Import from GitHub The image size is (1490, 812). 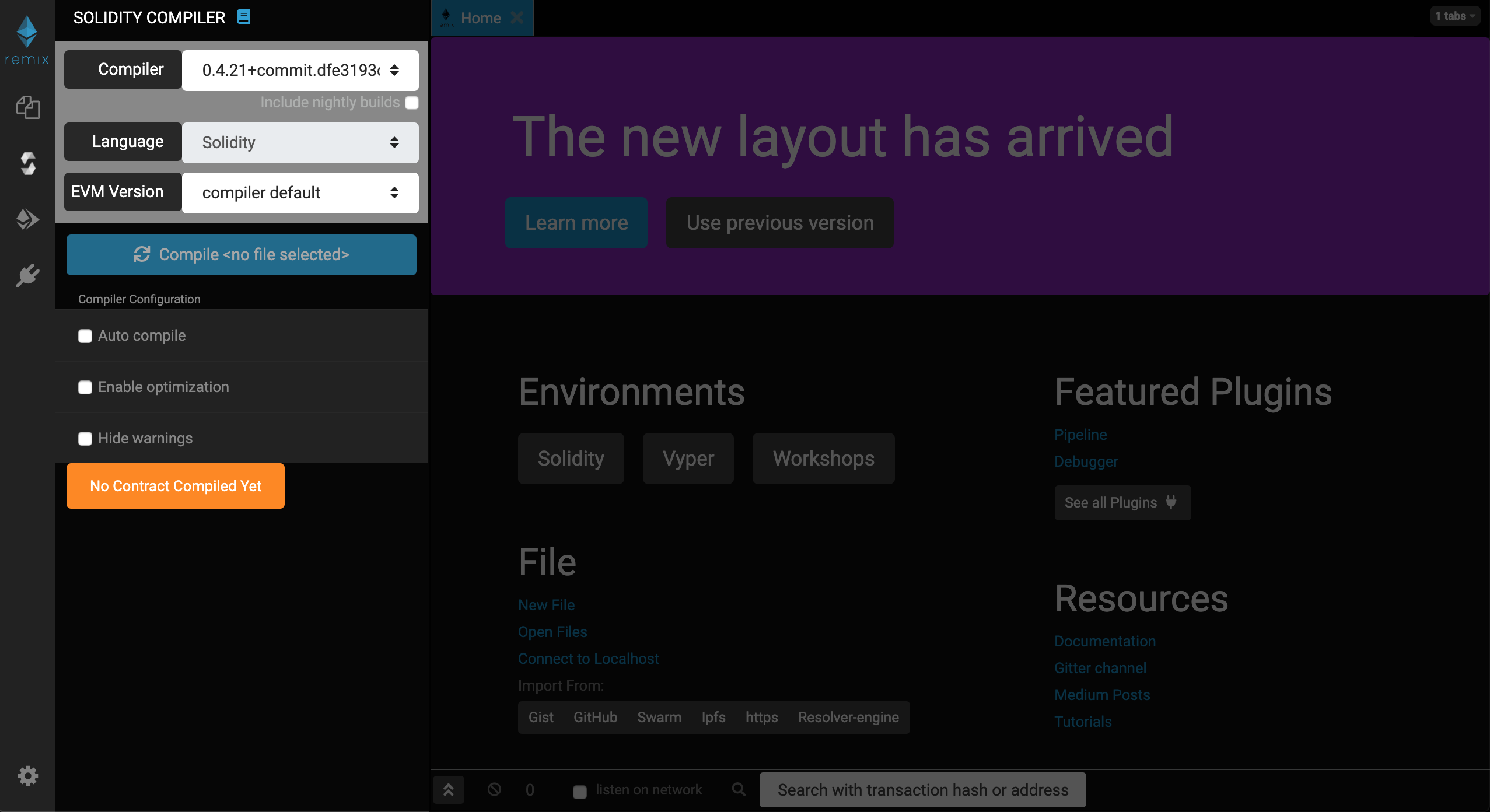595,717
